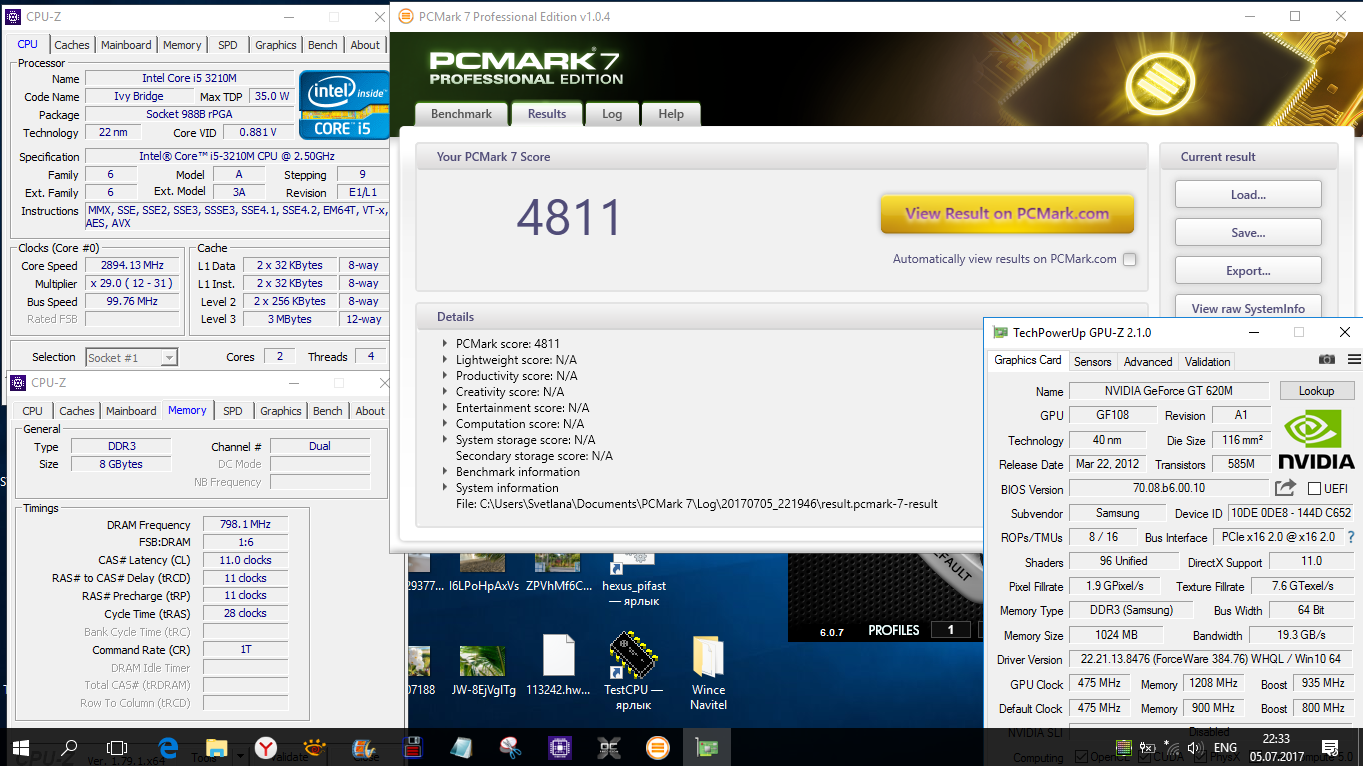Expand Computation score details
1363x766 pixels.
(x=445, y=423)
